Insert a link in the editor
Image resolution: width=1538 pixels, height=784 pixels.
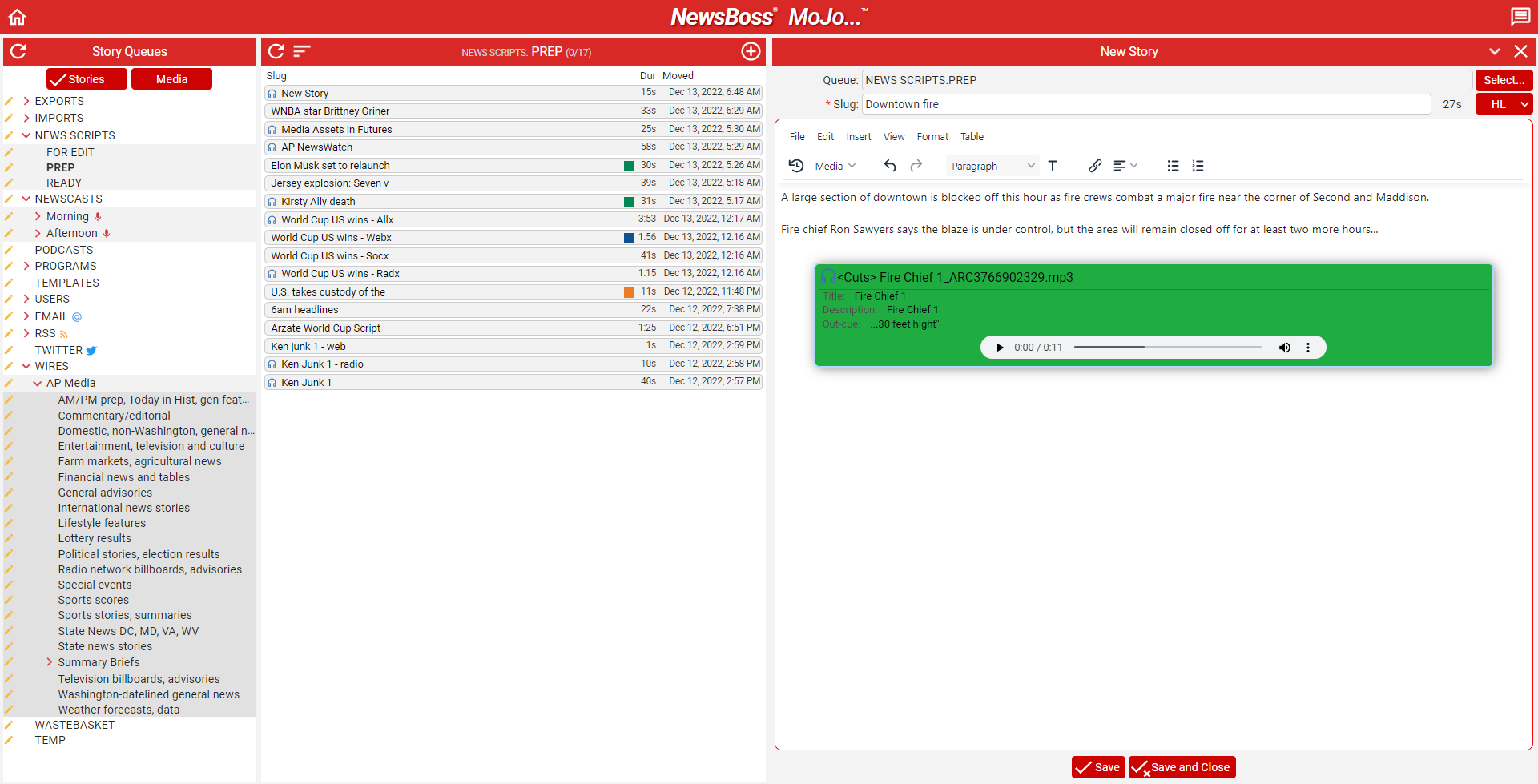(1095, 166)
